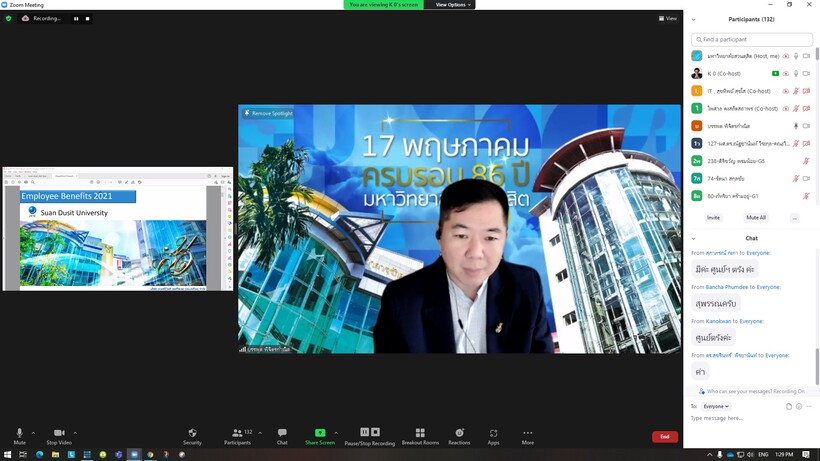Open the Chat bubble icon in toolbar

[282, 432]
